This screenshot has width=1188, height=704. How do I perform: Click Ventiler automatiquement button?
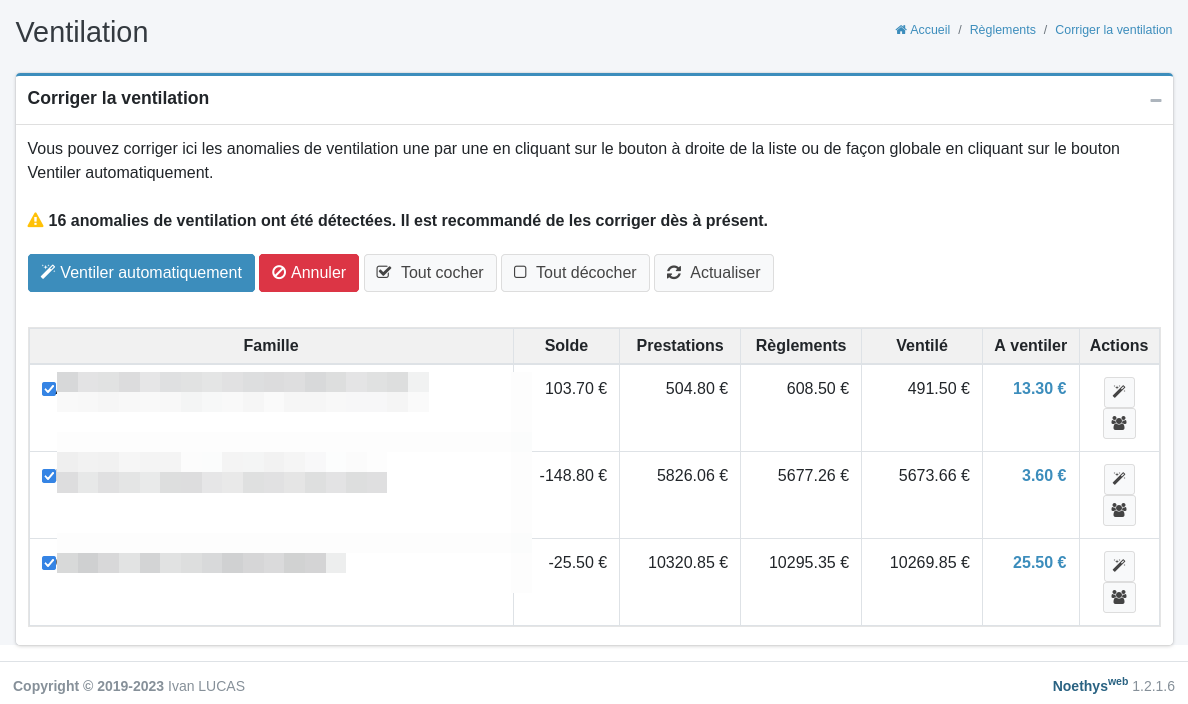tap(141, 273)
